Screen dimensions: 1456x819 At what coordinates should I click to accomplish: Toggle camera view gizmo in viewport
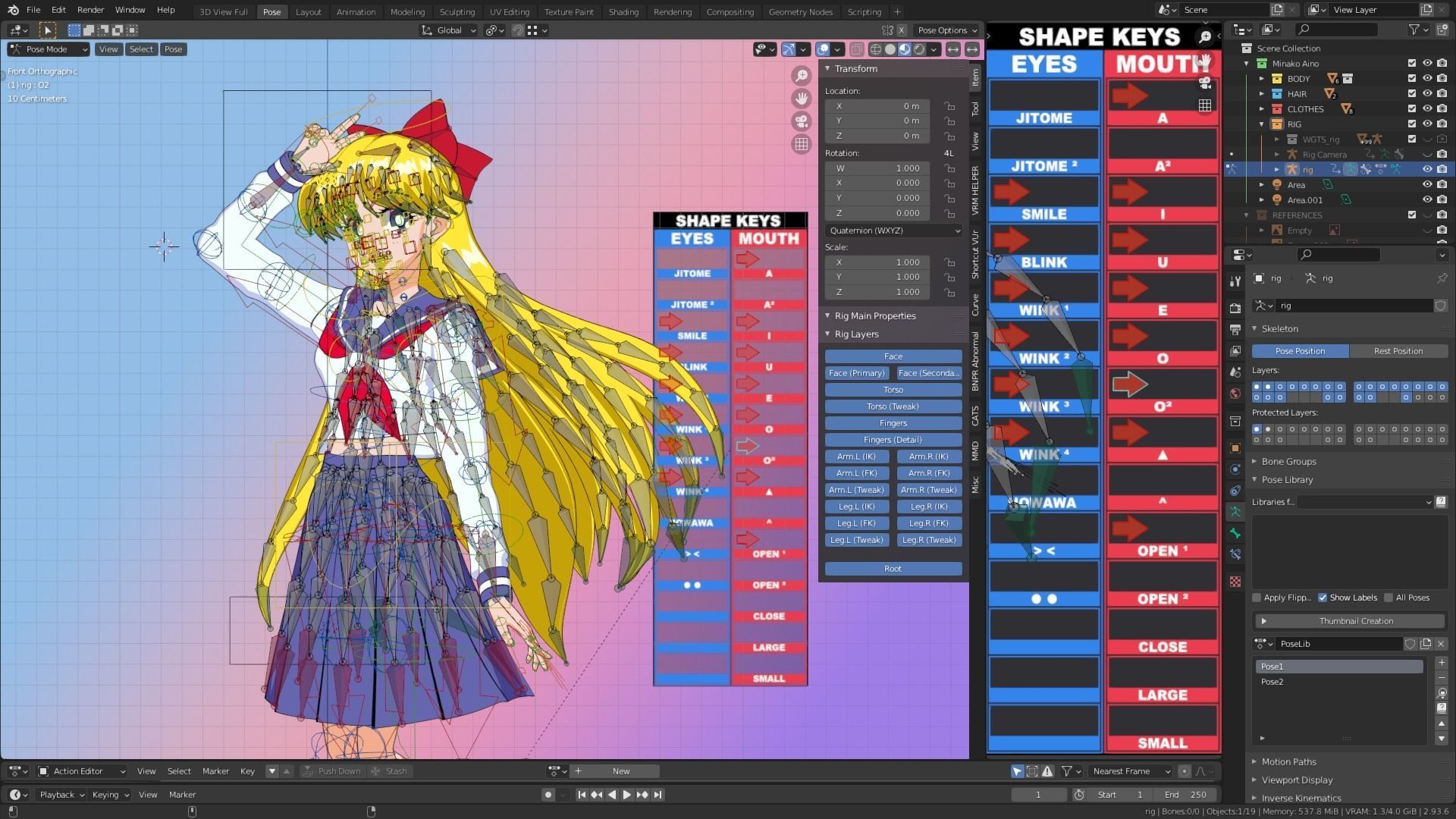802,121
